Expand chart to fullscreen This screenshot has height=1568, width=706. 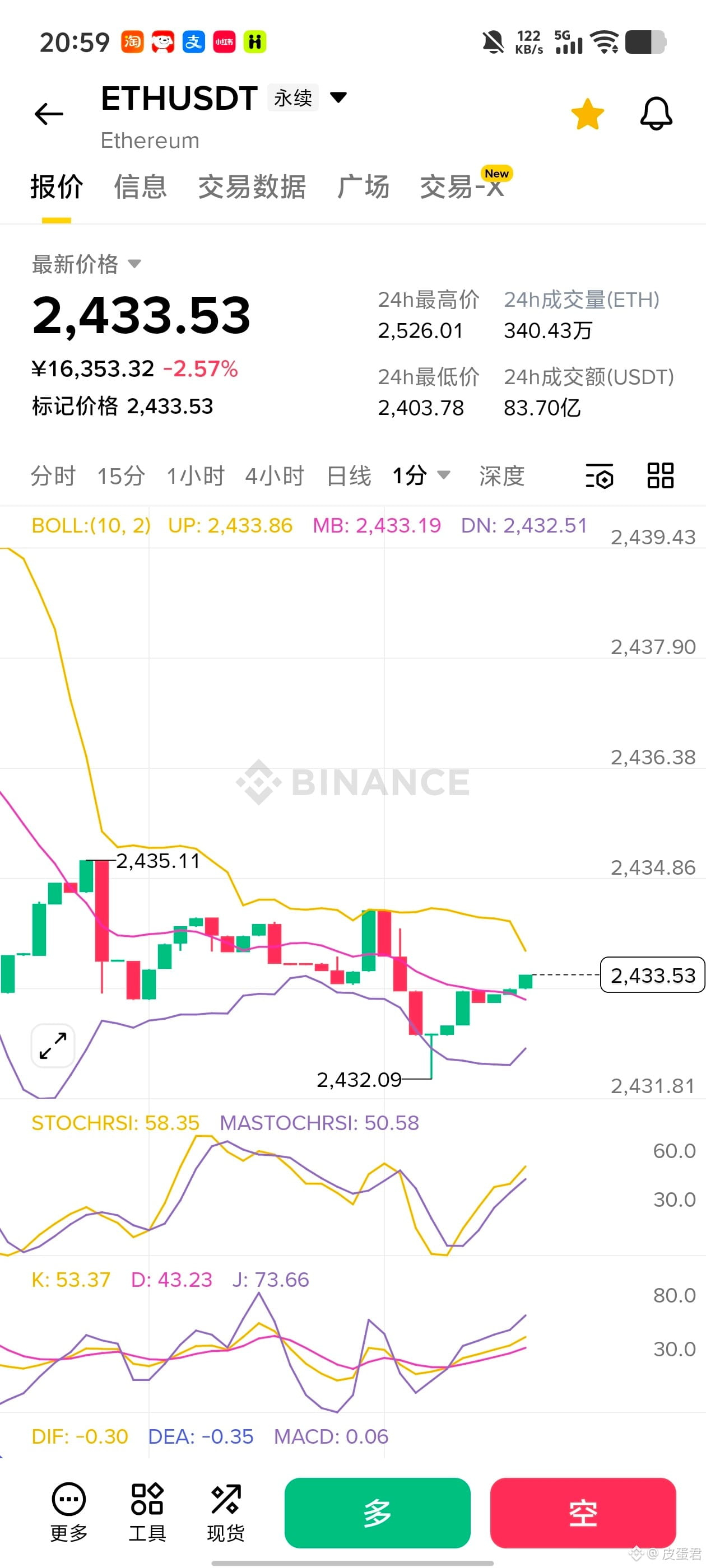[x=53, y=1046]
